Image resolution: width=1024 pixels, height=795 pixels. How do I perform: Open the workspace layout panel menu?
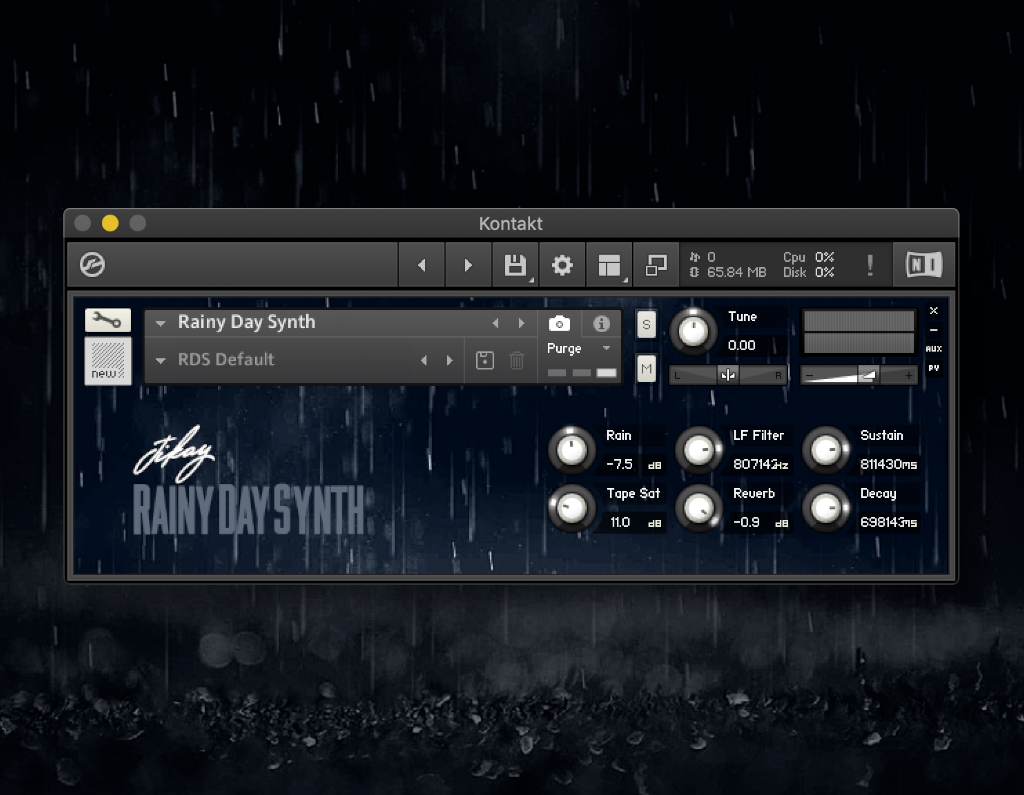(x=609, y=265)
